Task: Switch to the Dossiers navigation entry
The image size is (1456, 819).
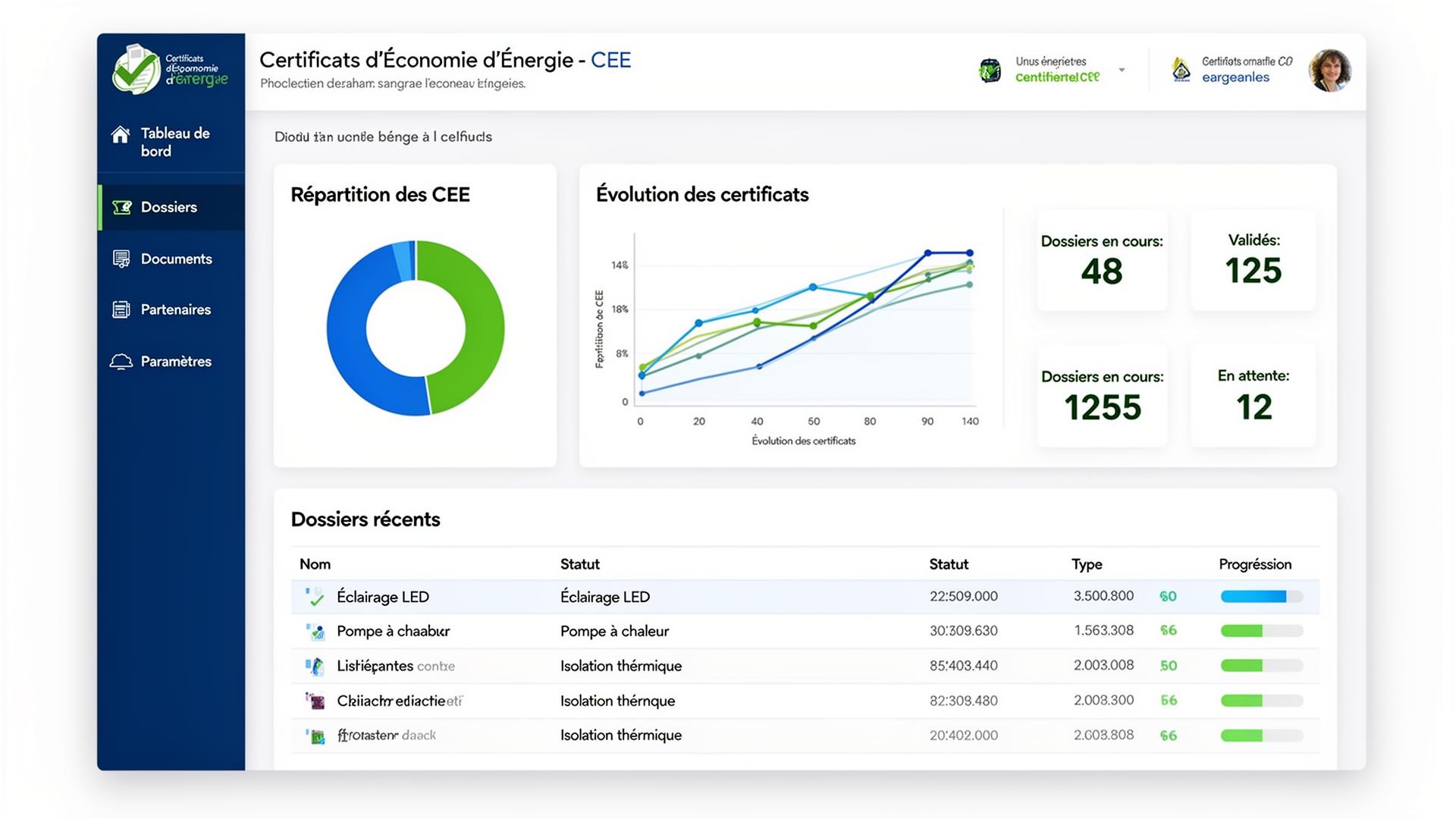Action: [x=168, y=207]
